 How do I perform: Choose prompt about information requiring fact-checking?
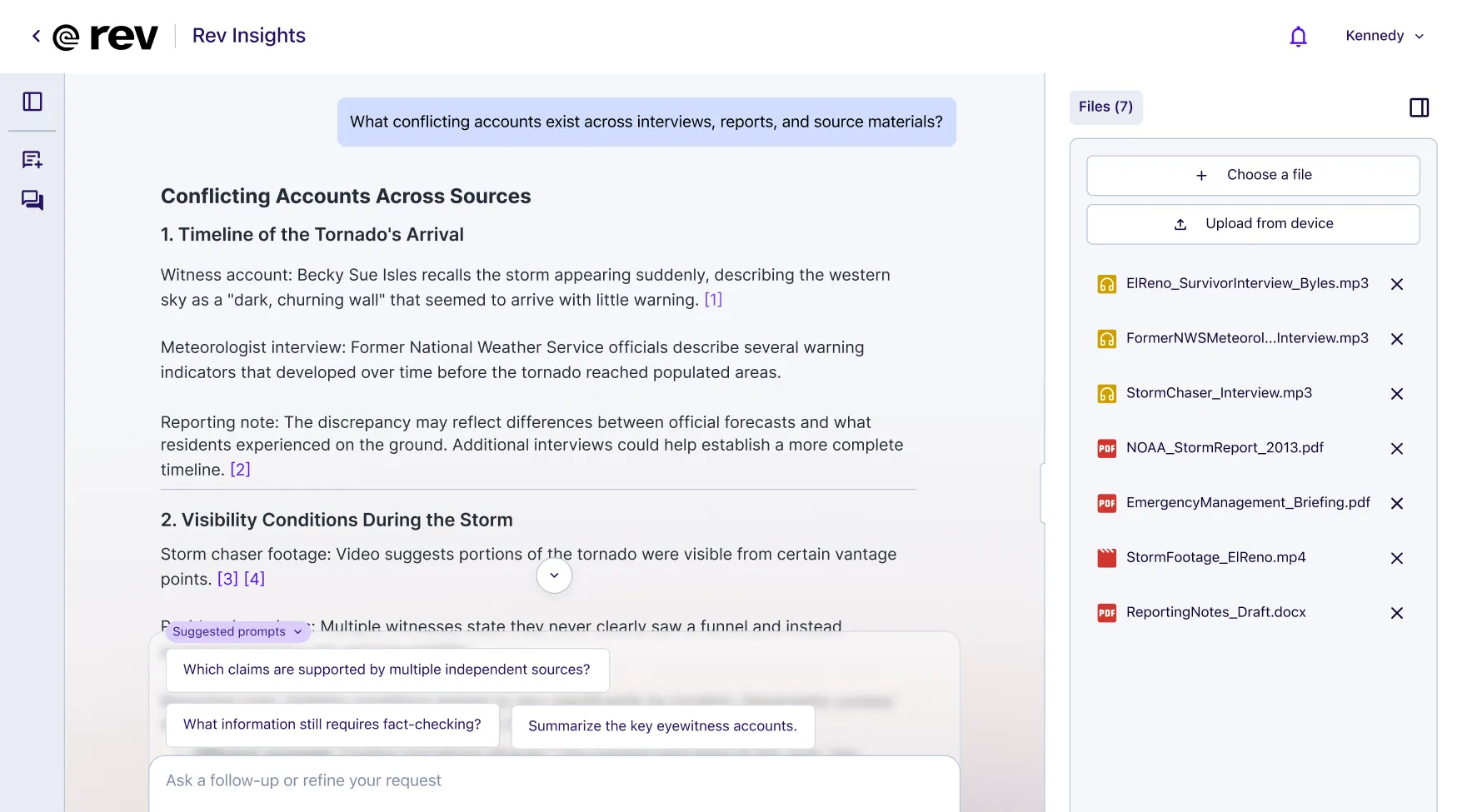[x=332, y=725]
